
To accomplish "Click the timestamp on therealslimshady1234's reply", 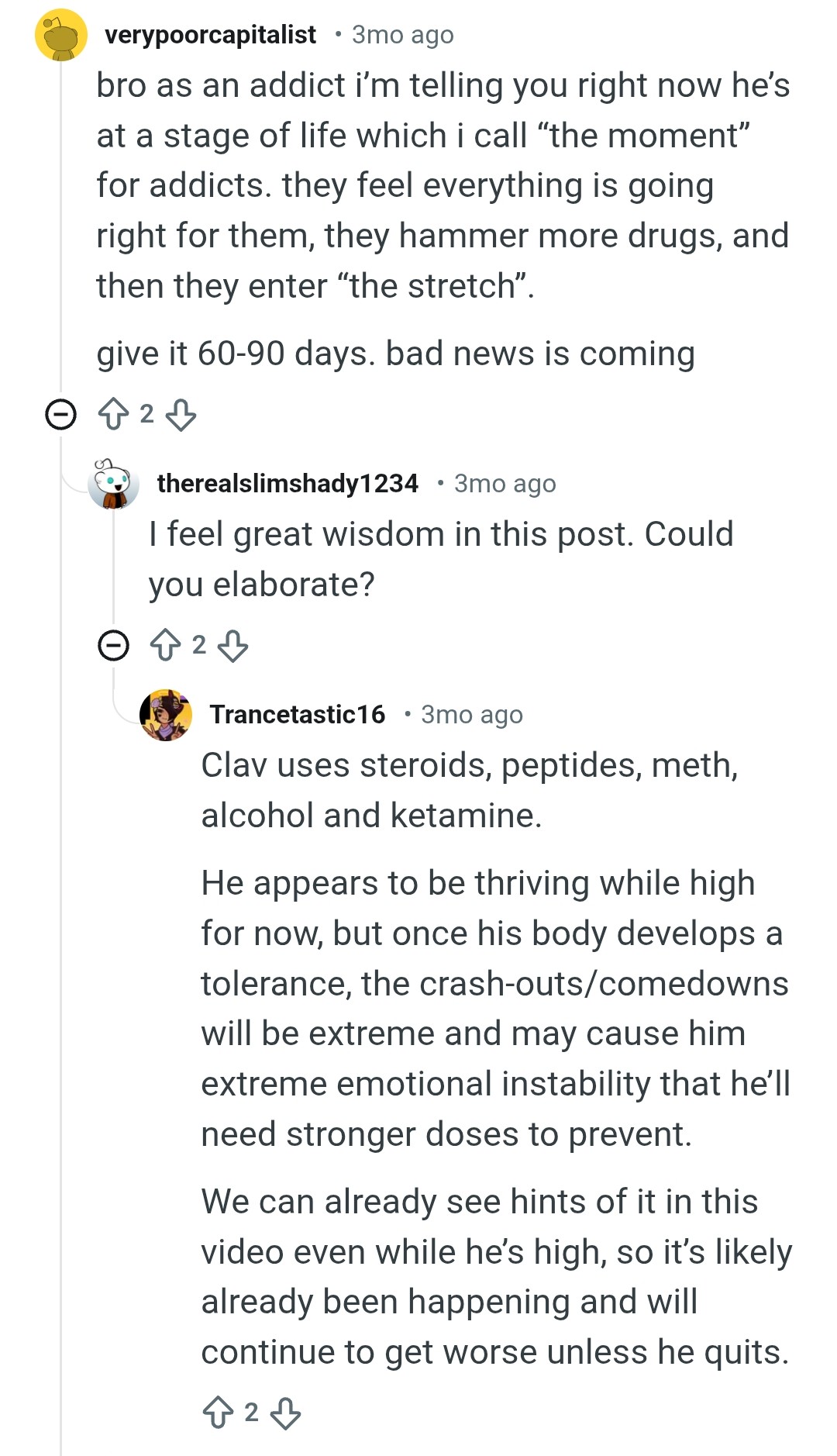I will 505,483.
